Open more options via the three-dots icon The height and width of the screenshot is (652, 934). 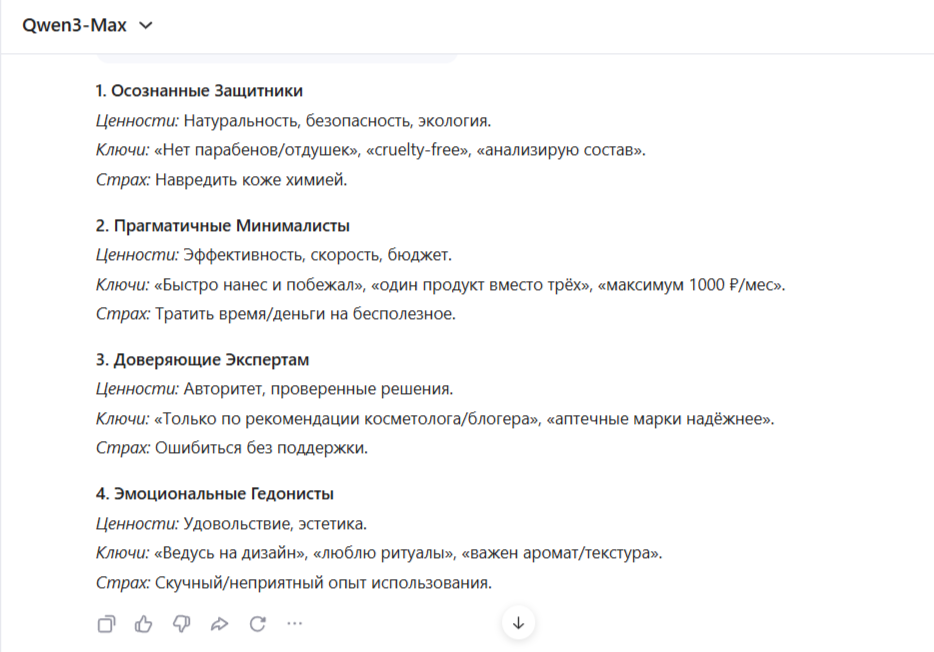295,624
